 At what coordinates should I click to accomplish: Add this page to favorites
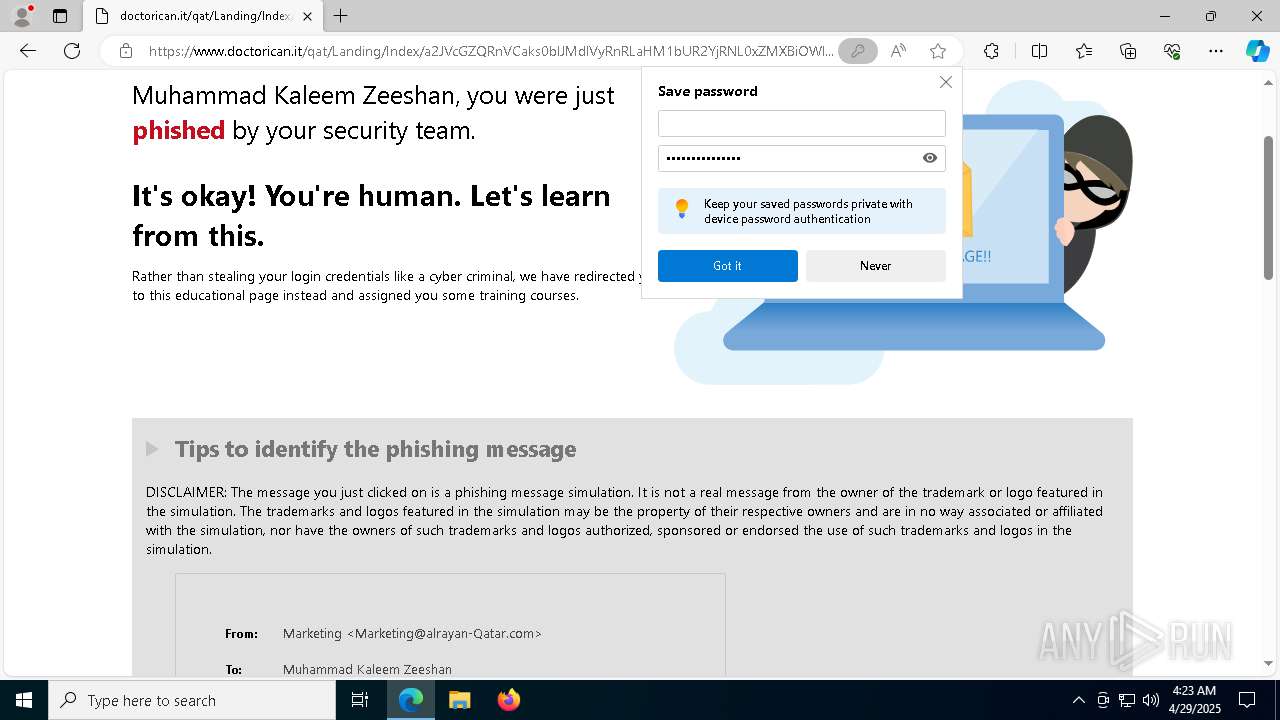(937, 51)
